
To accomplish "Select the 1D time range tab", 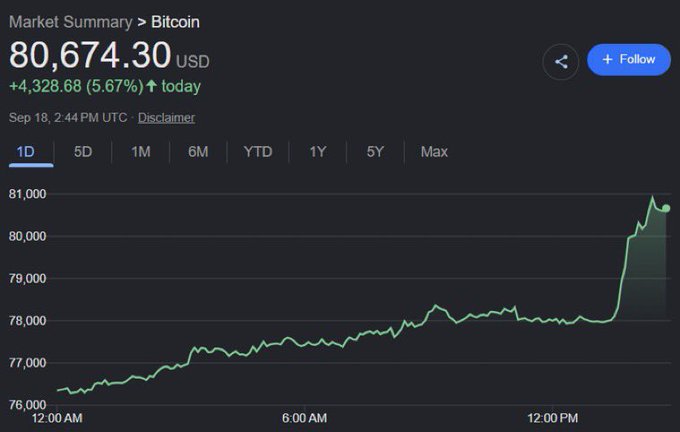I will pyautogui.click(x=26, y=152).
